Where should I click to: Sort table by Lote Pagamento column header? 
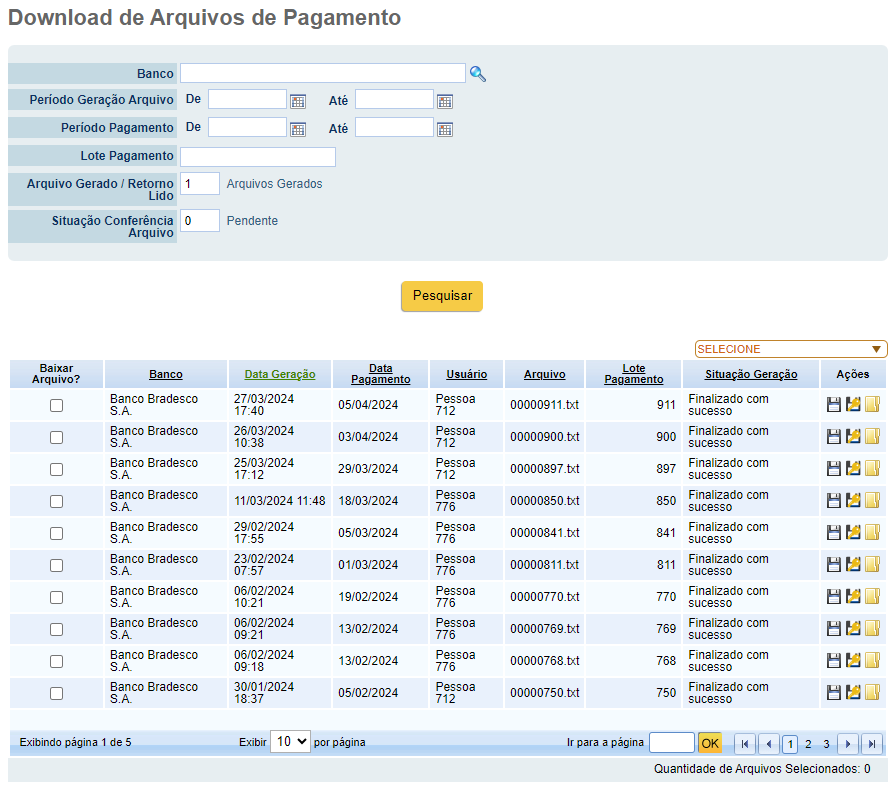633,374
